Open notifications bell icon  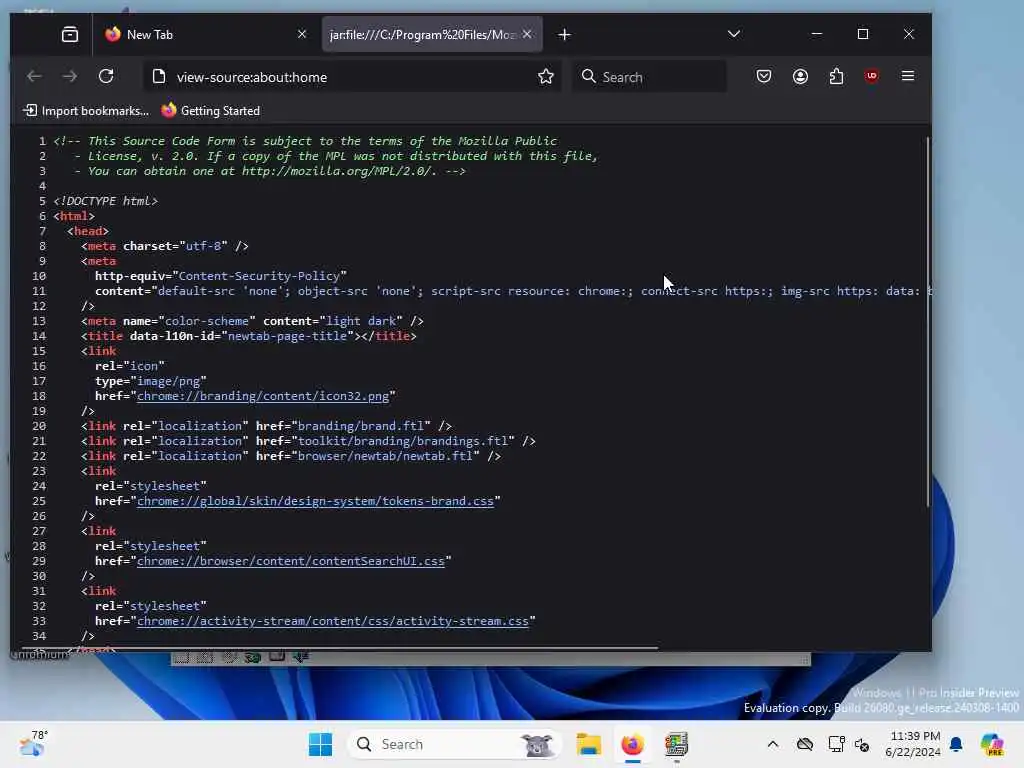tap(956, 744)
